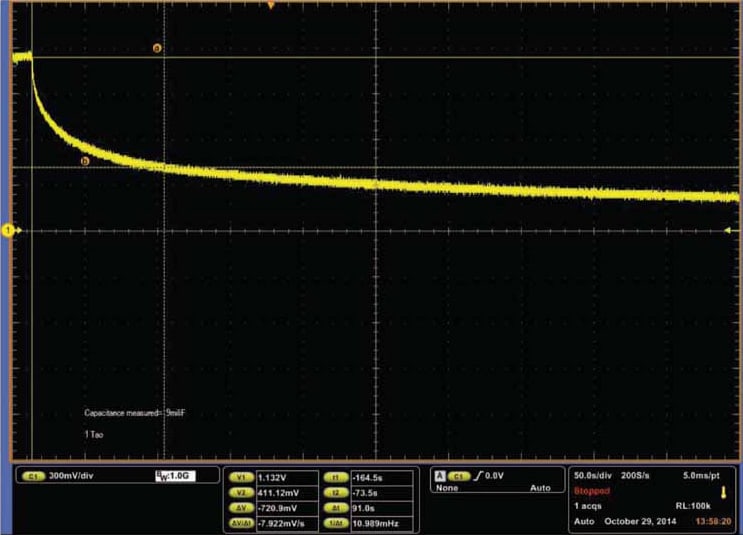
Task: Click the rising edge trigger slope icon
Action: pyautogui.click(x=477, y=475)
